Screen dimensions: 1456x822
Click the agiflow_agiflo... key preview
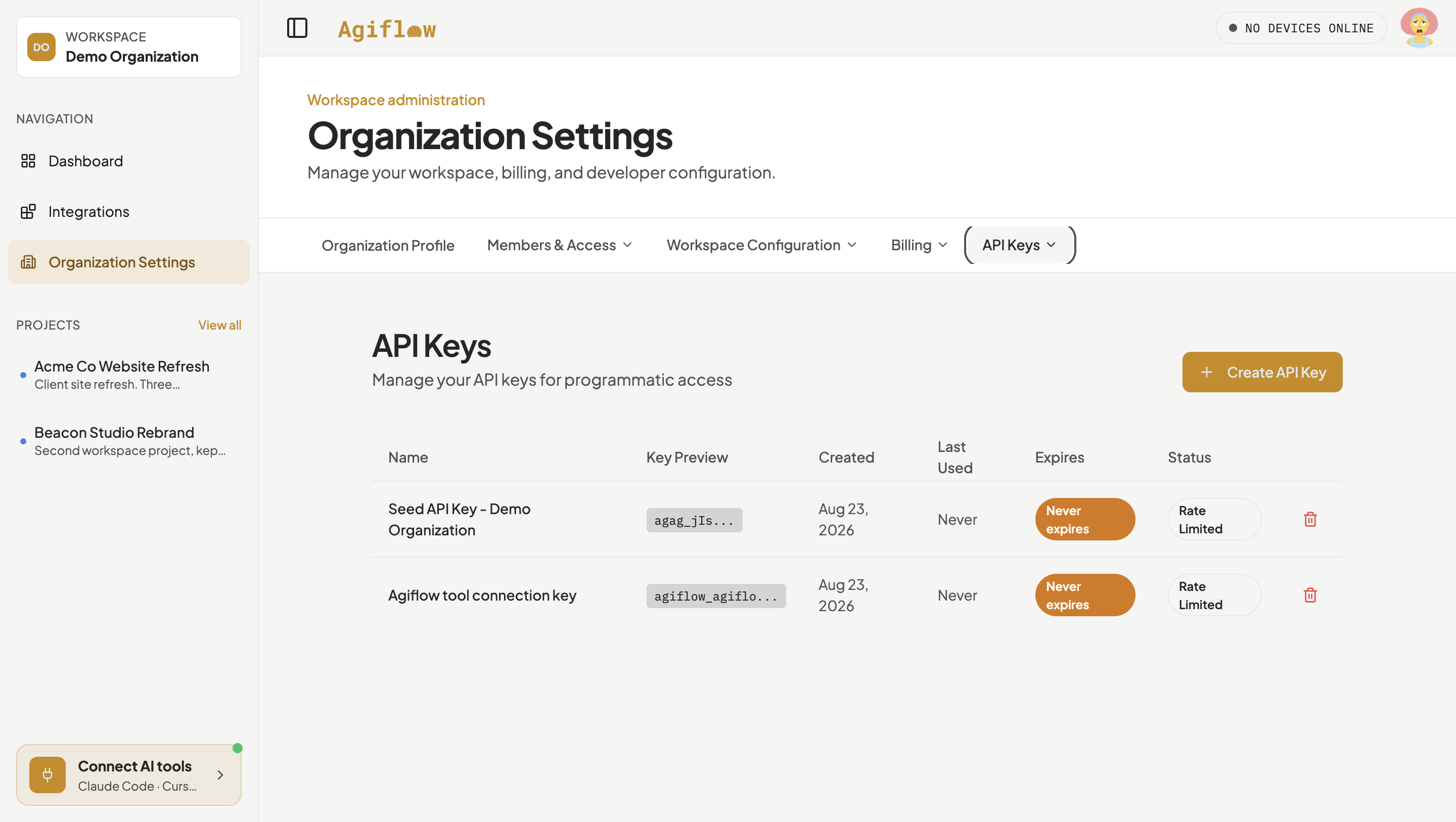tap(715, 596)
